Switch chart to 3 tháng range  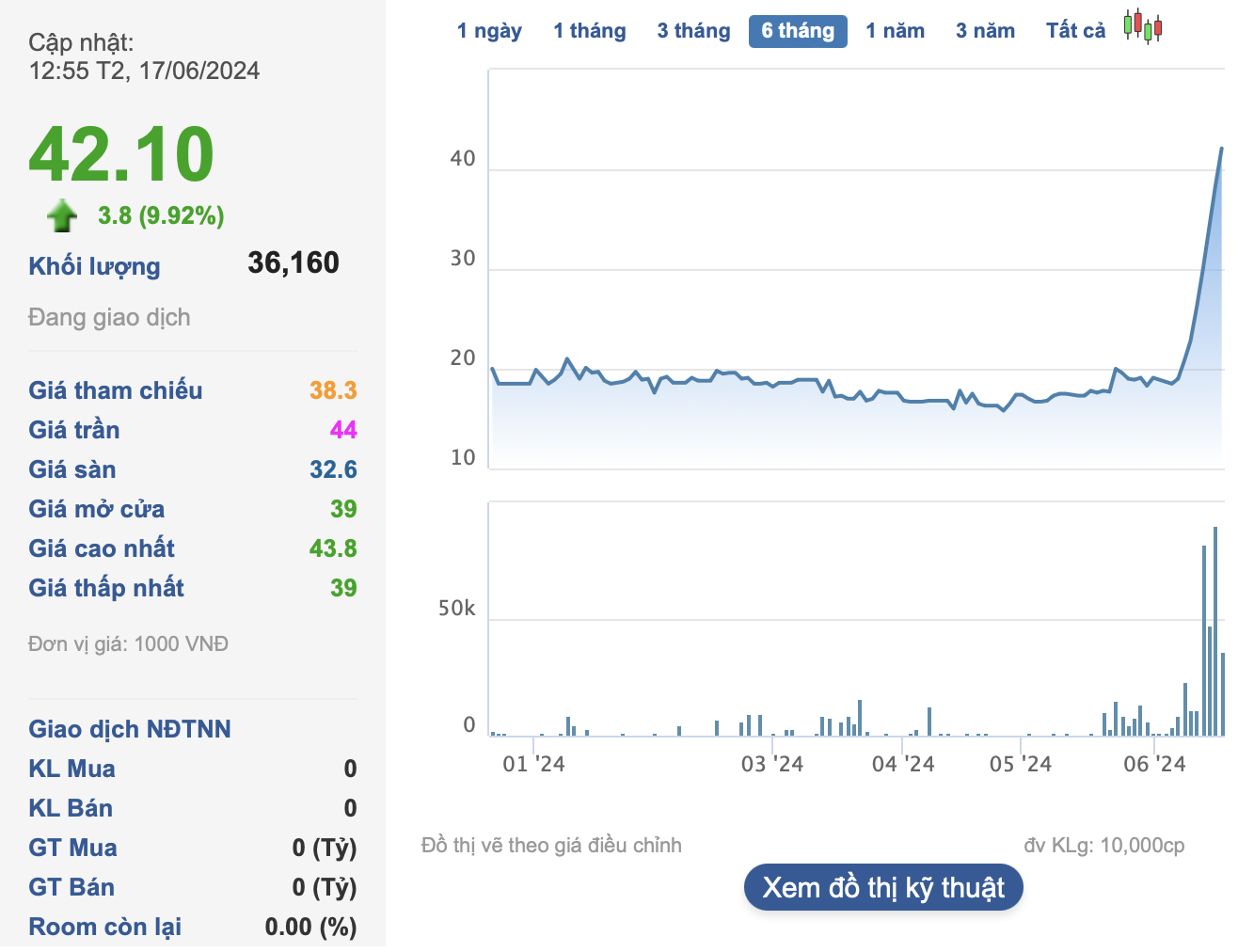(x=693, y=31)
